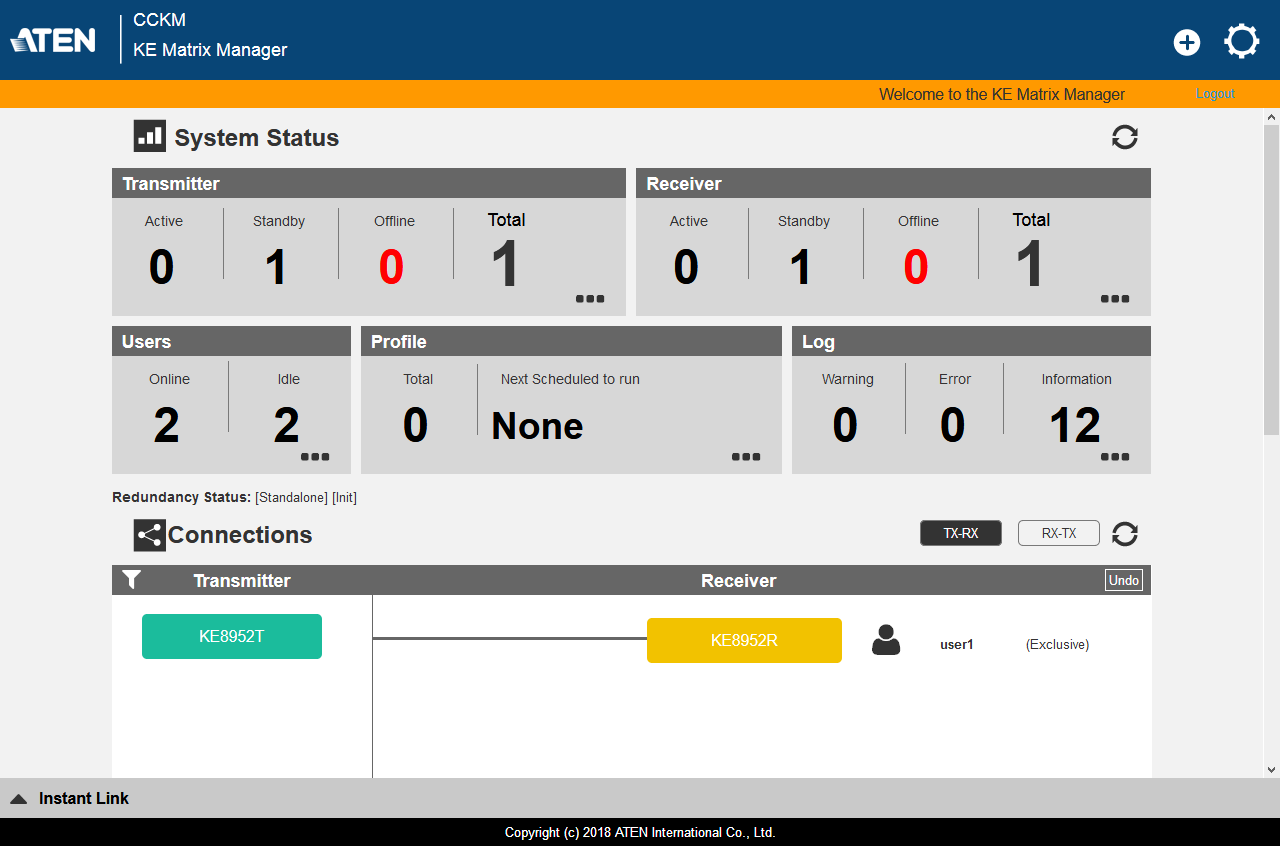
Task: Switch to TX-RX connection view
Action: click(961, 533)
